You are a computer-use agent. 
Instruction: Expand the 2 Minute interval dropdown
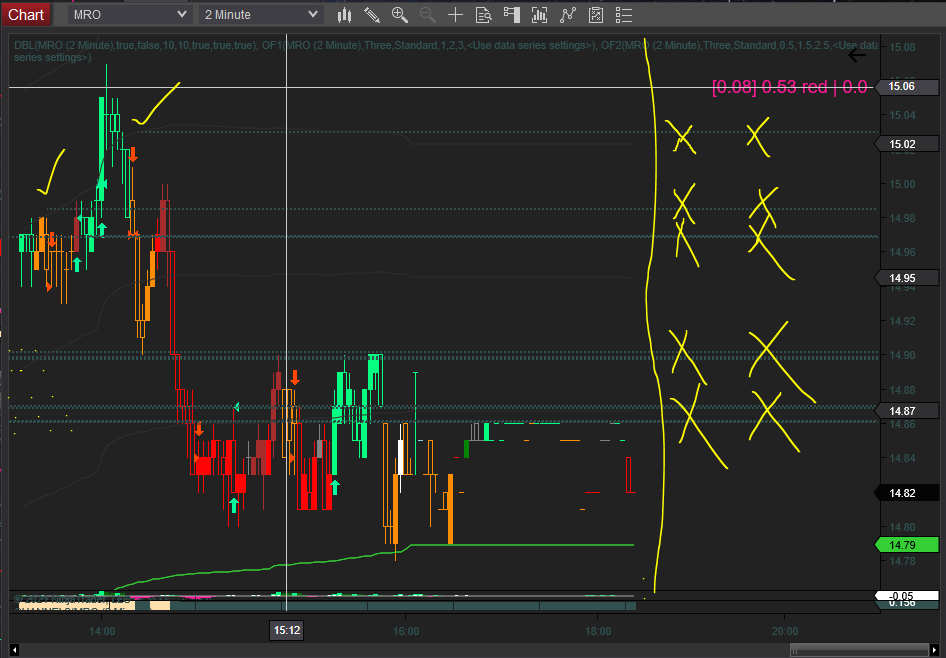[261, 14]
